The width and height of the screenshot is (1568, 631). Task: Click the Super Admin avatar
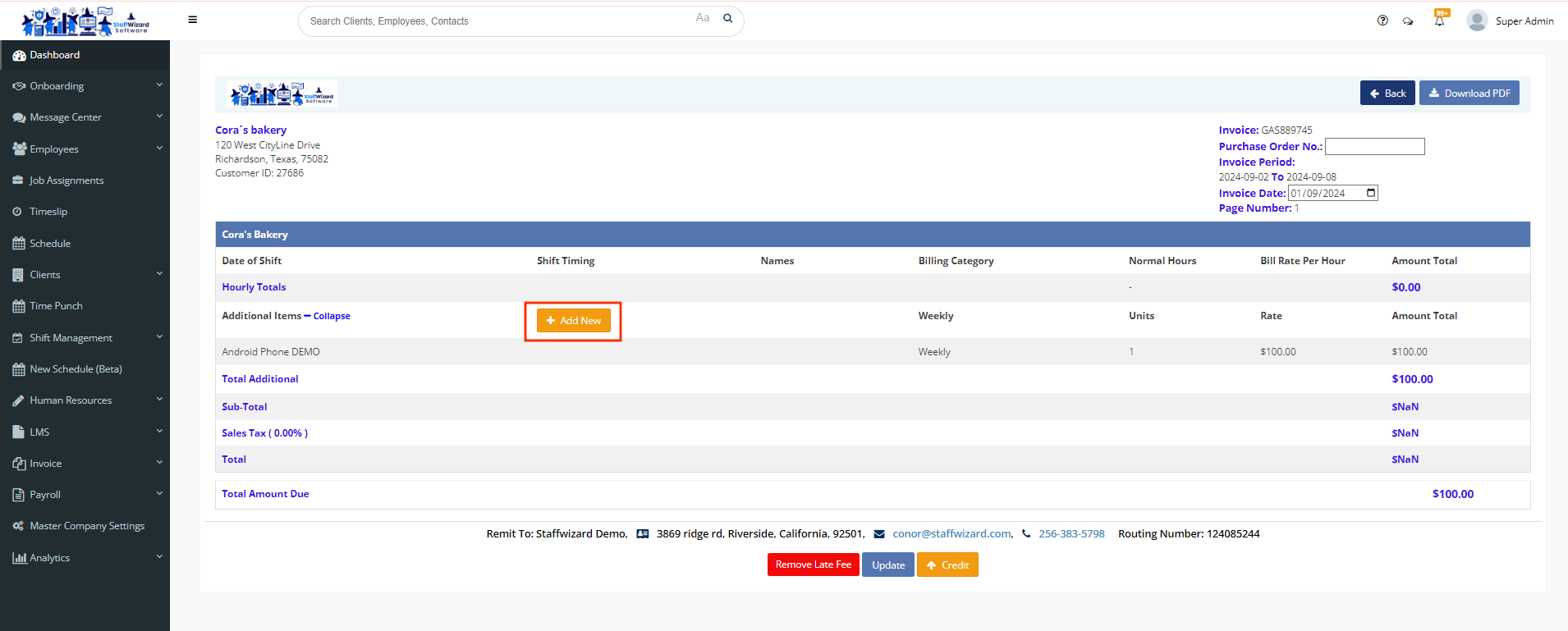point(1477,21)
